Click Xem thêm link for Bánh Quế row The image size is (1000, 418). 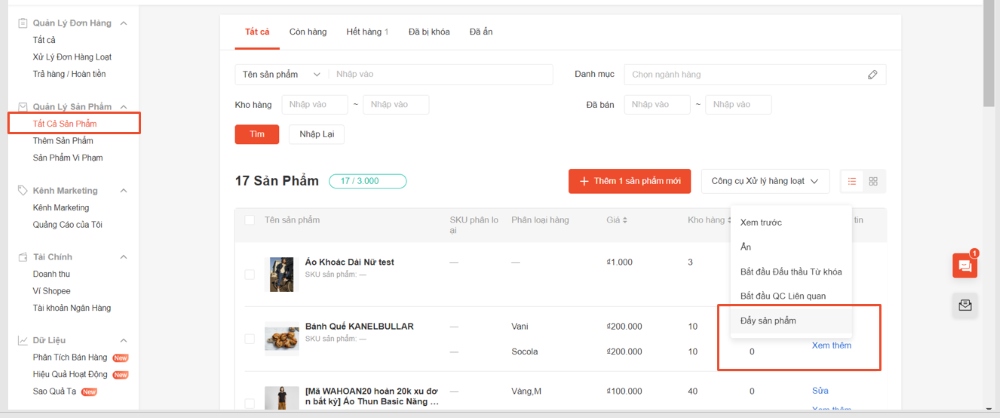(x=831, y=345)
